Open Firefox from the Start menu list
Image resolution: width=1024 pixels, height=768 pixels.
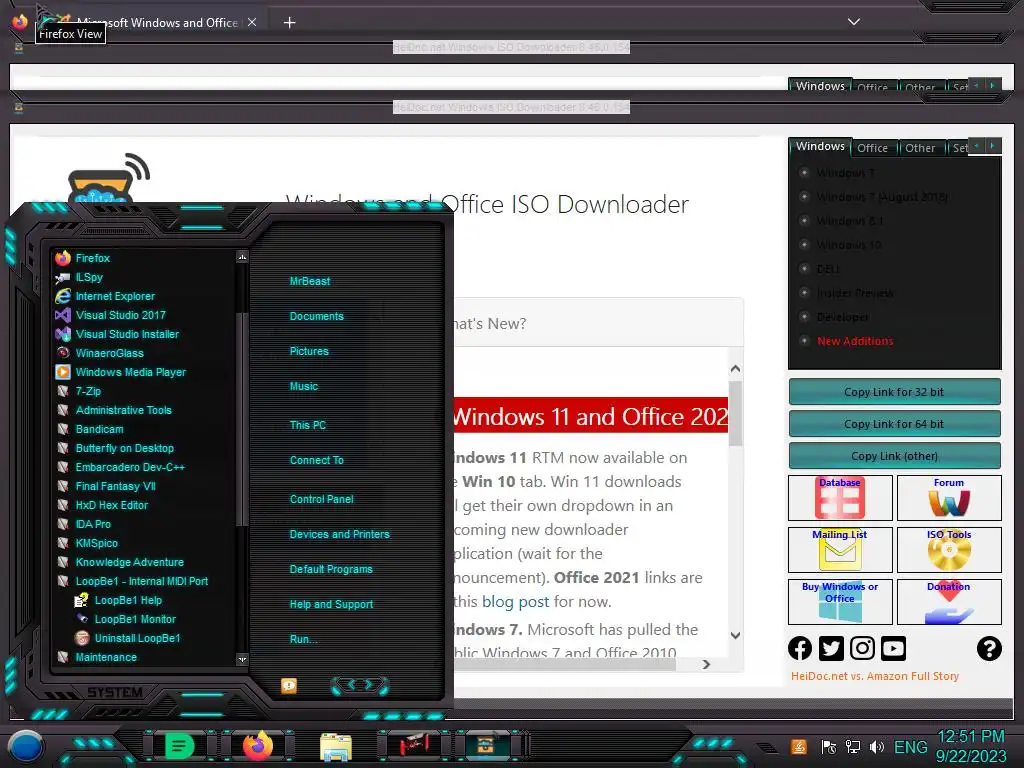point(82,258)
